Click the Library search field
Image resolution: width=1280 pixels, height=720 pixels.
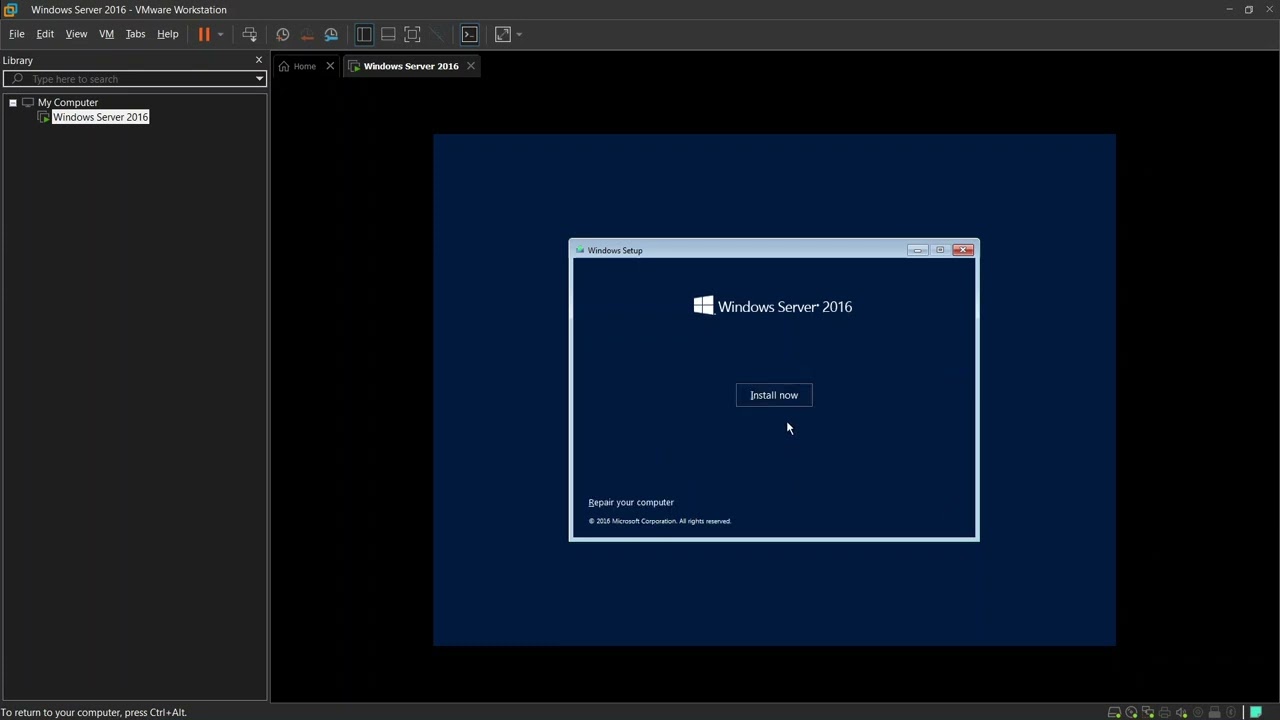click(x=135, y=79)
